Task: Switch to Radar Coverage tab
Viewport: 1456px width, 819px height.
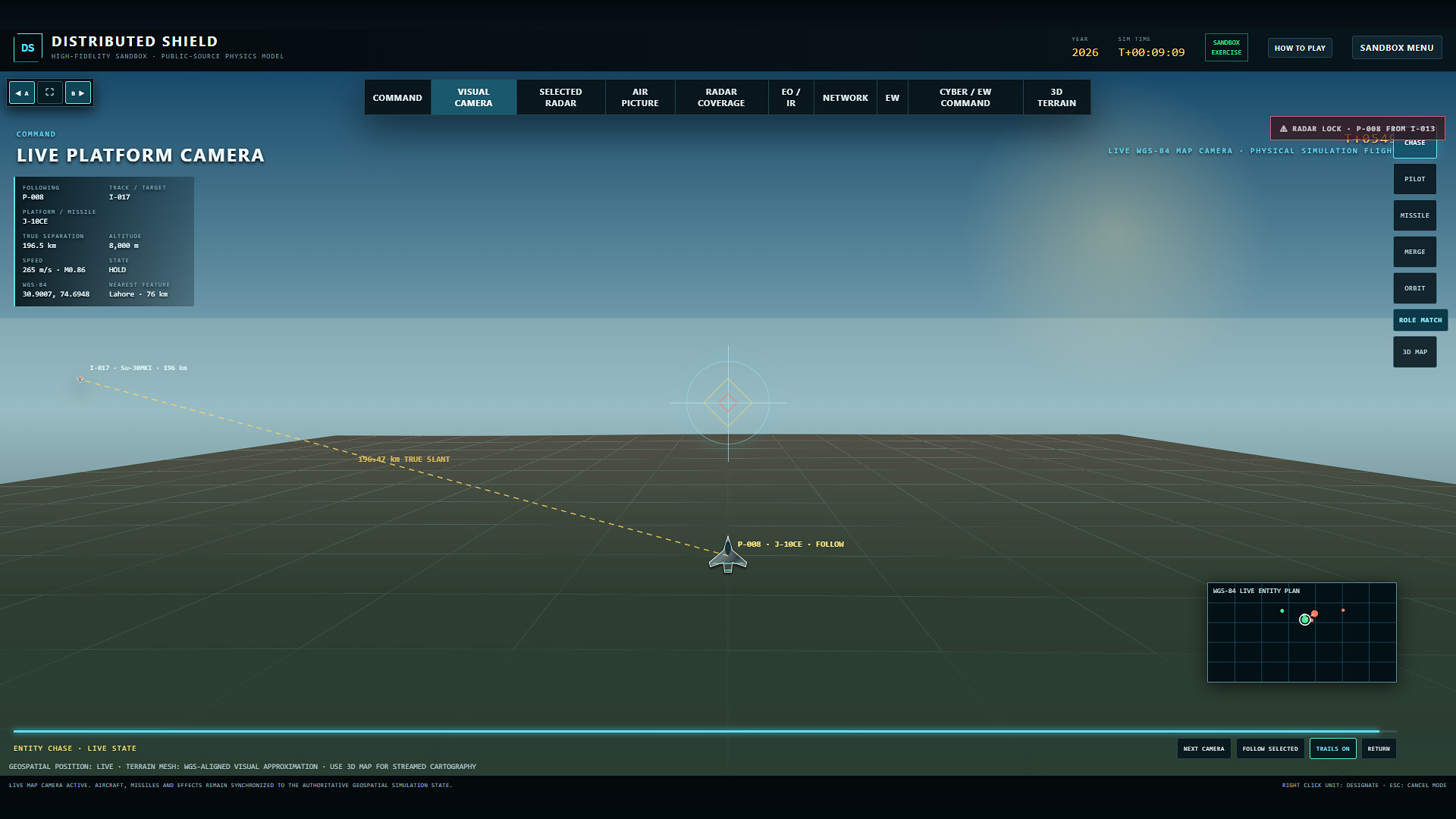Action: coord(721,97)
